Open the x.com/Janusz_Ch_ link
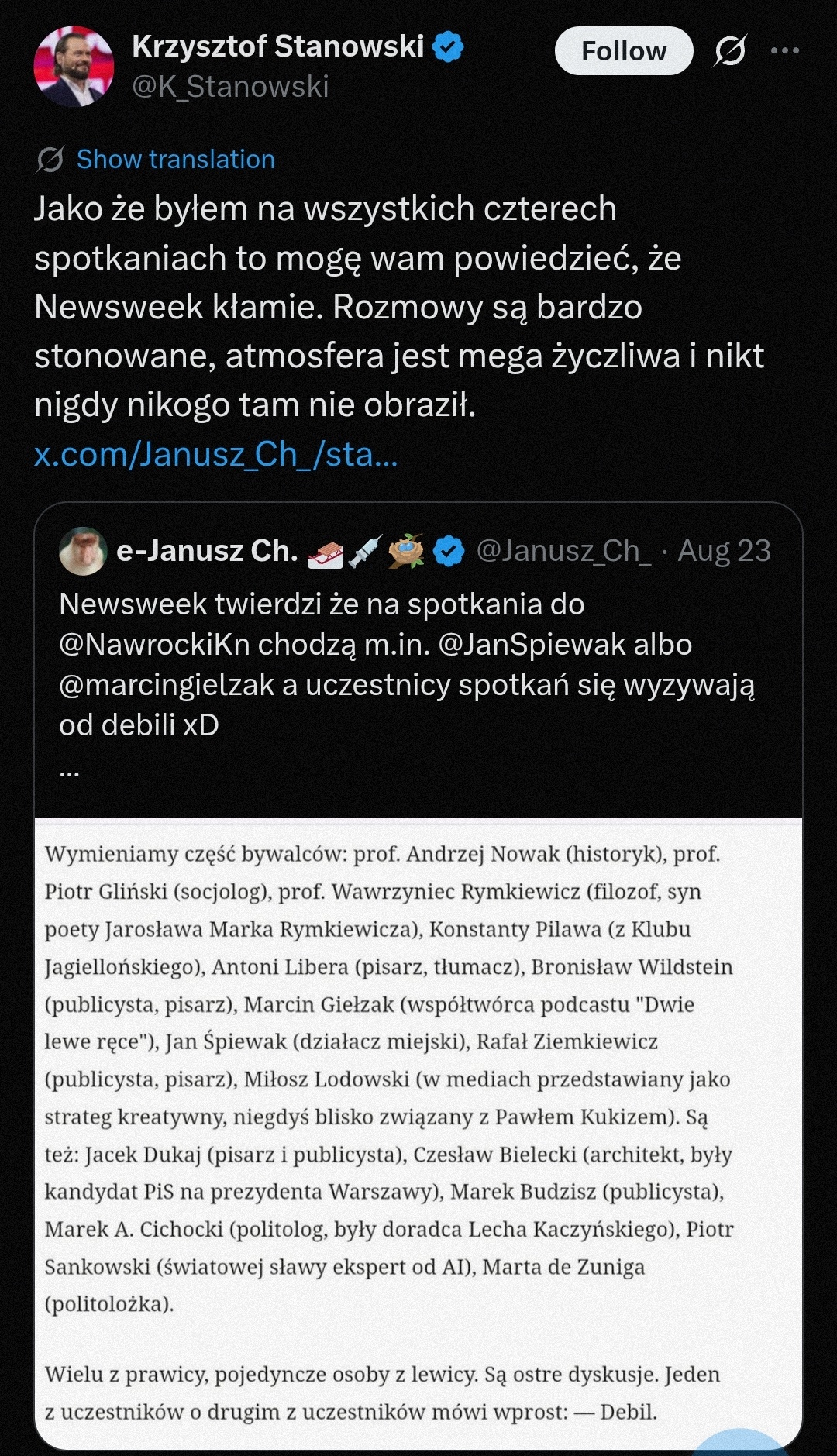837x1456 pixels. 216,455
